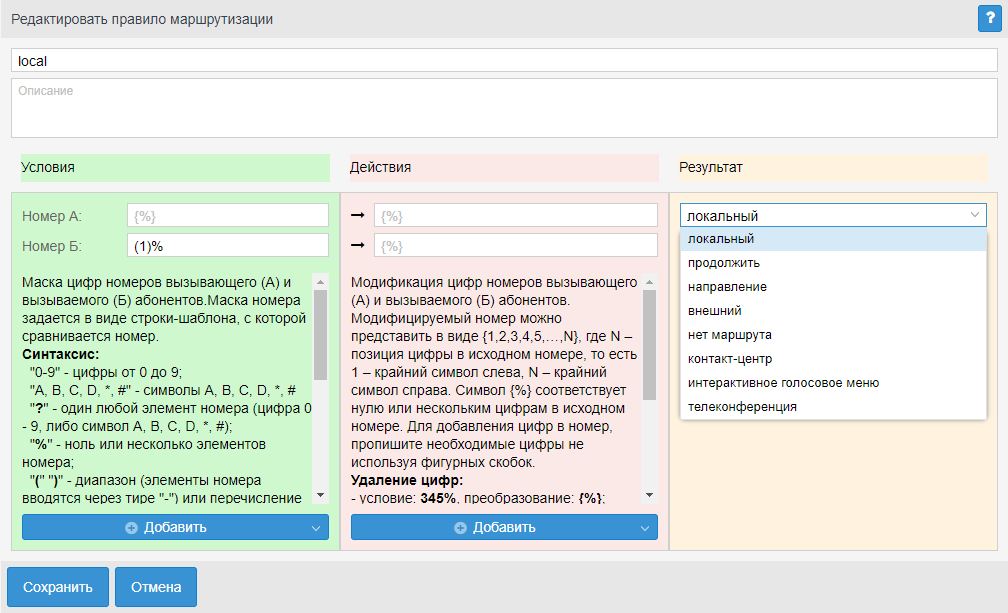Pick нет маршрута from the list
Image resolution: width=1008 pixels, height=613 pixels.
(x=729, y=335)
